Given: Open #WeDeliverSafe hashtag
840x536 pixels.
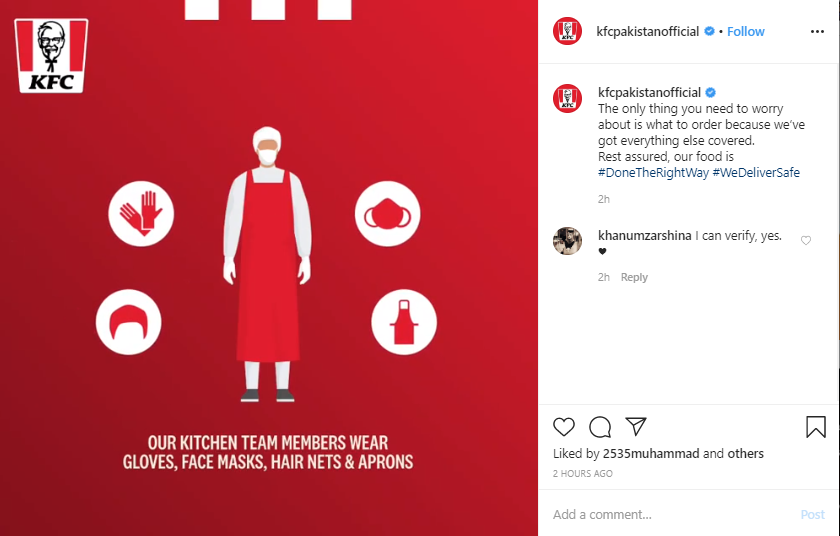Looking at the screenshot, I should pyautogui.click(x=756, y=172).
